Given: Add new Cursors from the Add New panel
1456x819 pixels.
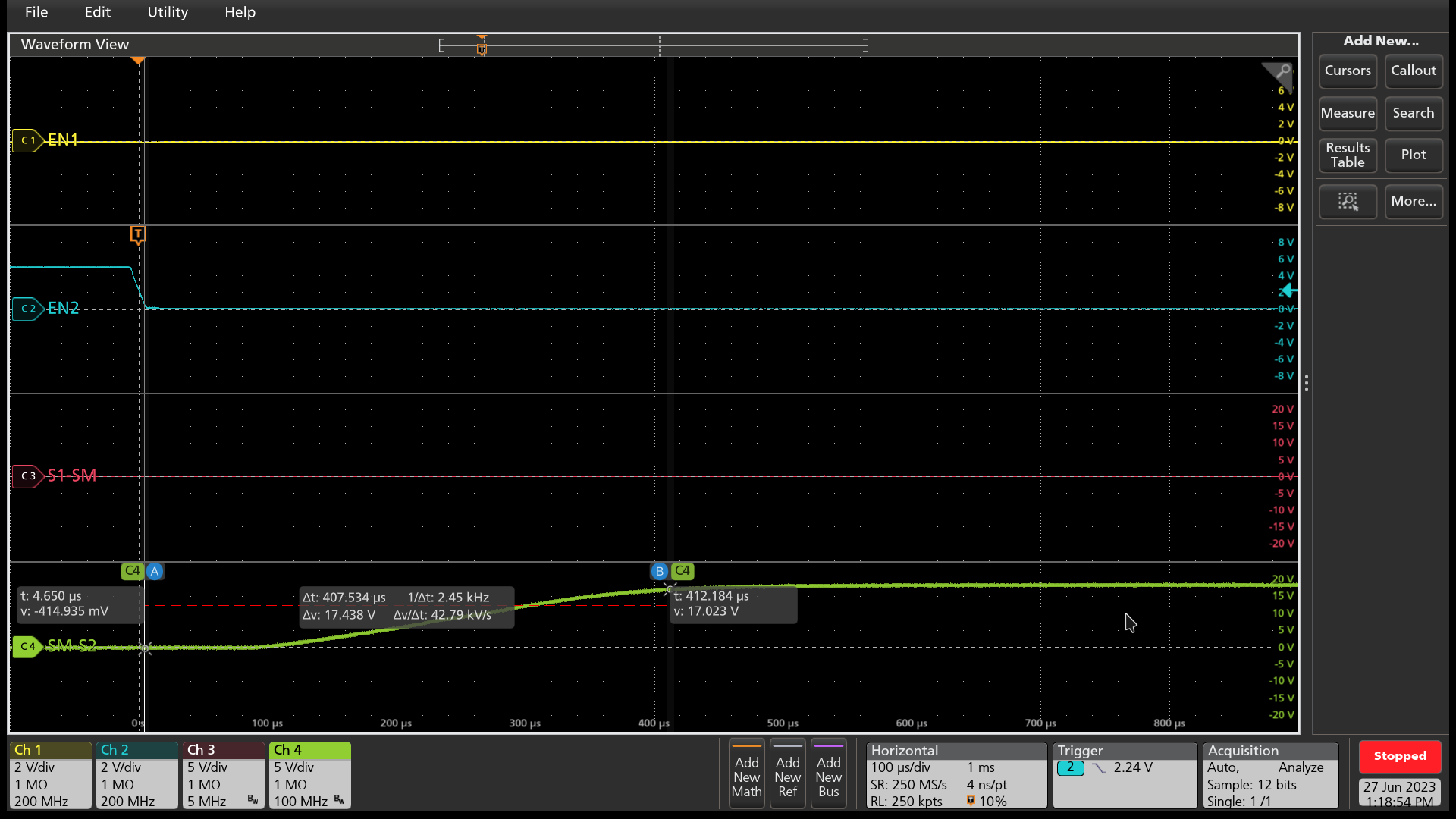Looking at the screenshot, I should (x=1347, y=71).
